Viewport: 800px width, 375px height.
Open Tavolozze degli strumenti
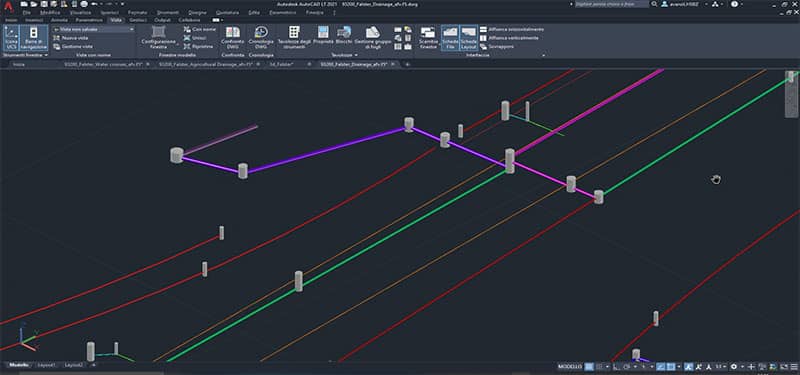coord(294,38)
